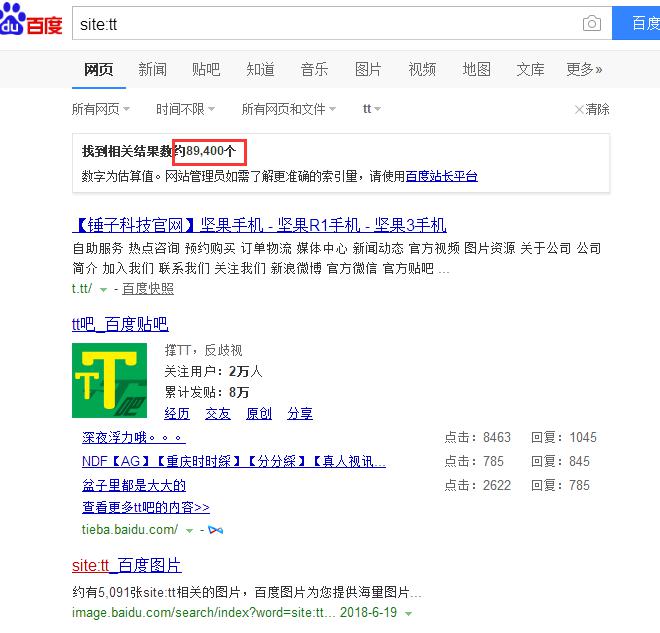Open the 百度站长平台 link

pyautogui.click(x=442, y=176)
